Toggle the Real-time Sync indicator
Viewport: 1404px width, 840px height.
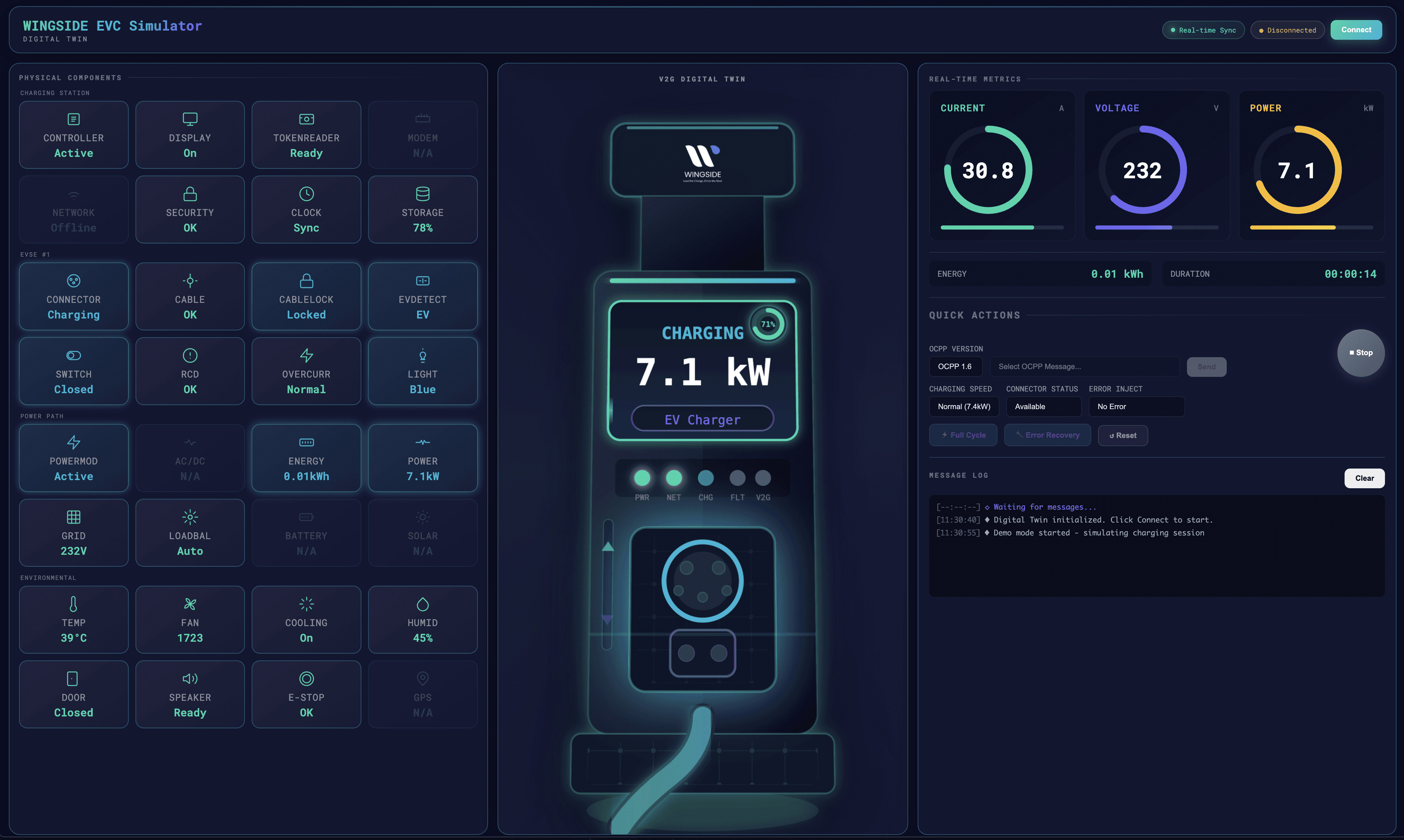(x=1203, y=30)
